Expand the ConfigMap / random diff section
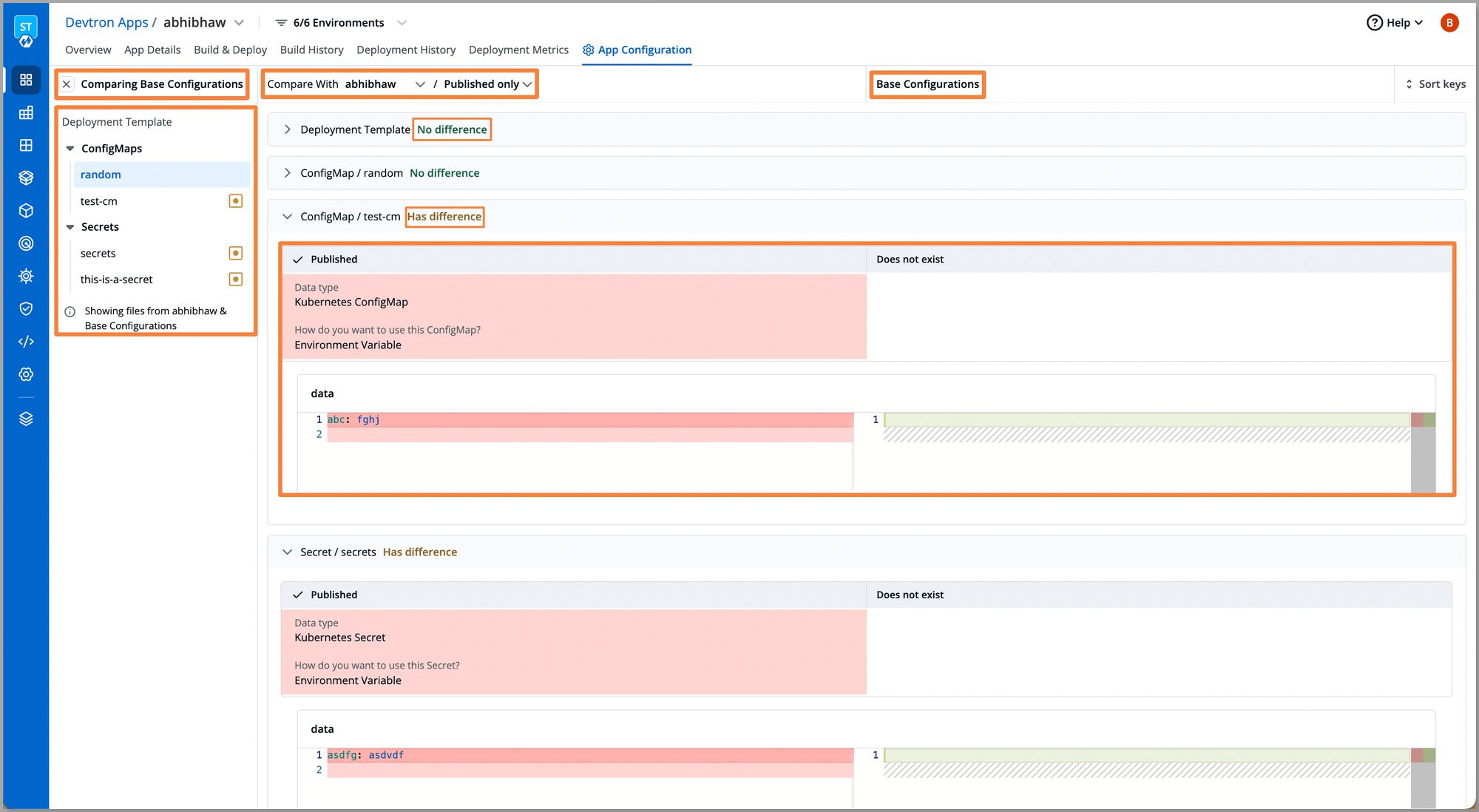This screenshot has height=812, width=1479. pyautogui.click(x=287, y=173)
